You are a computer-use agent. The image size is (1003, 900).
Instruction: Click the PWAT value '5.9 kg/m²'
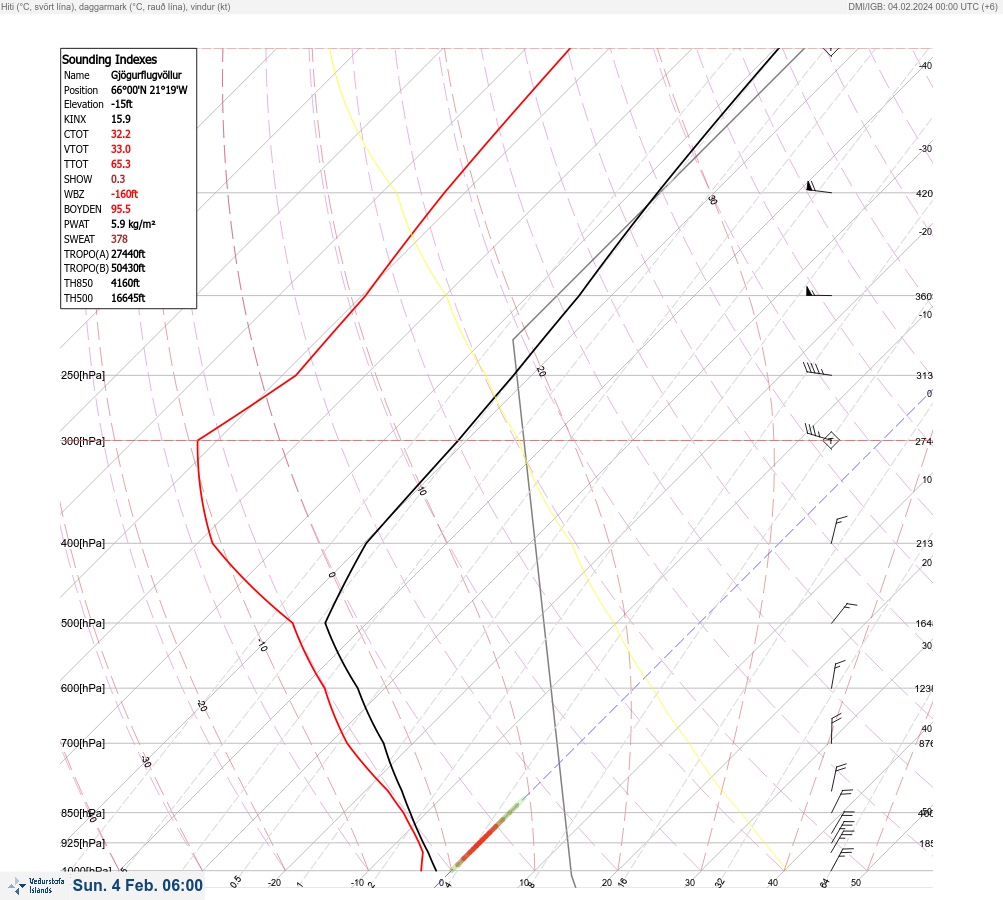133,224
